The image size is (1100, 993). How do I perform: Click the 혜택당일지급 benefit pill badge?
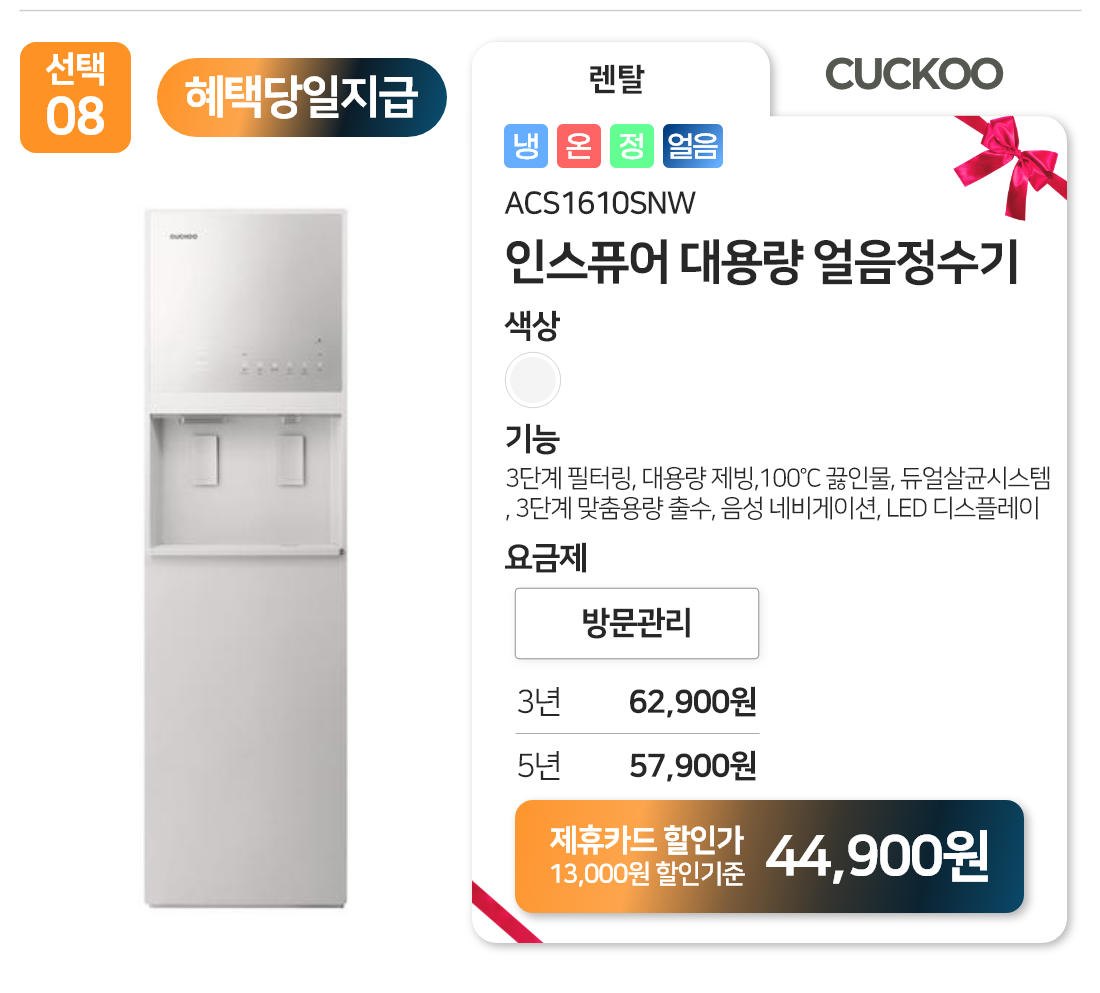click(302, 98)
